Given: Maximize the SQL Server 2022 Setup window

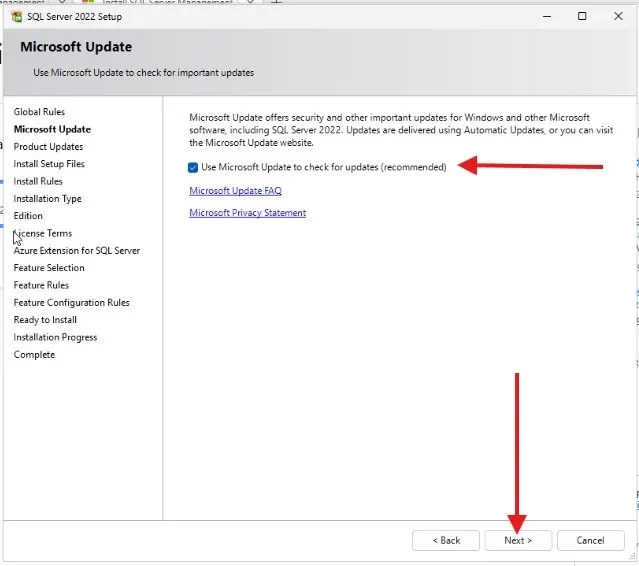Looking at the screenshot, I should [582, 16].
